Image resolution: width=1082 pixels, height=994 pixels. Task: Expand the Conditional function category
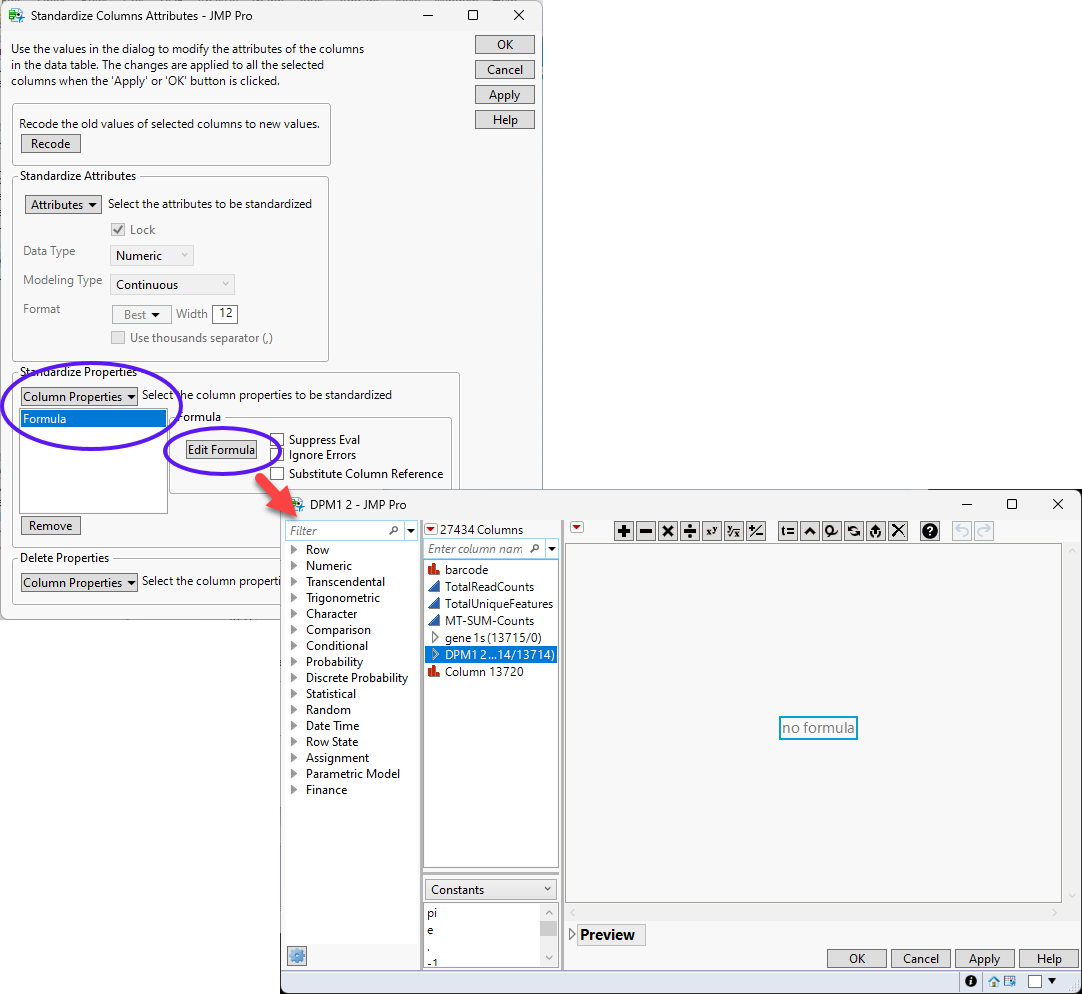(295, 645)
